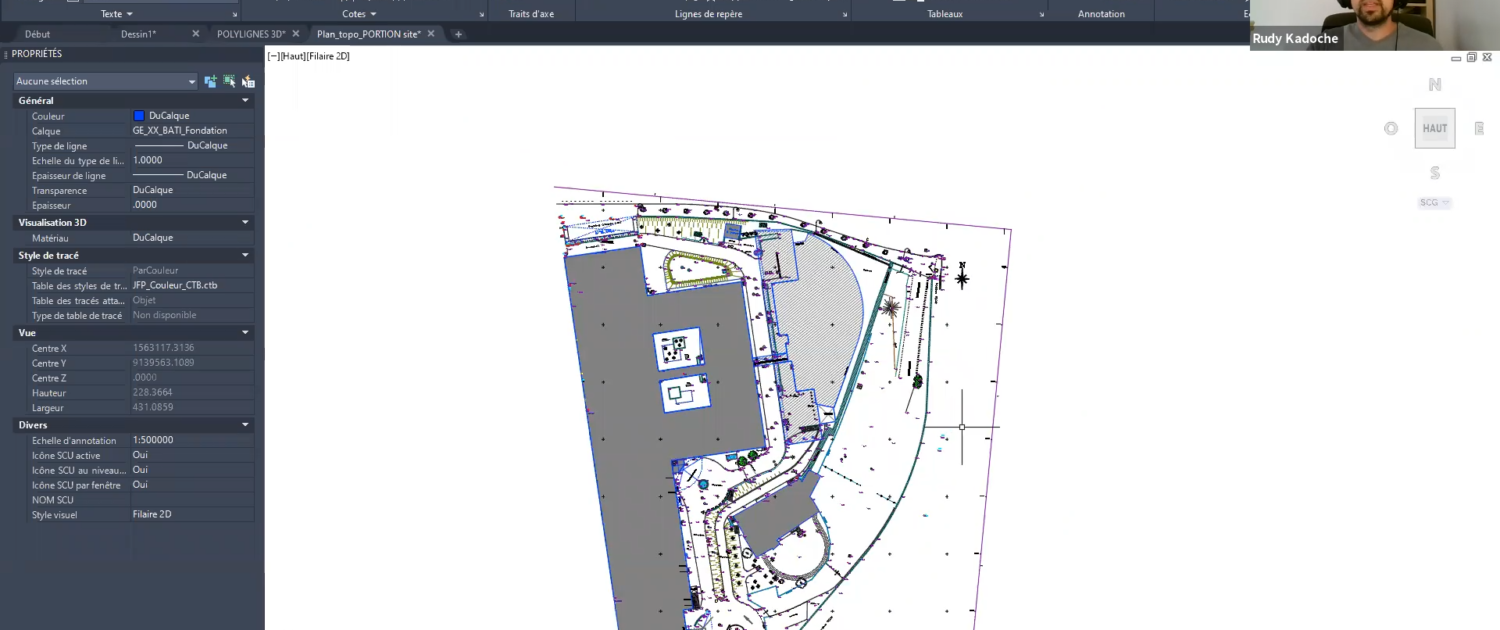Select the Plan_topo_PORTION site* tab

click(x=369, y=34)
